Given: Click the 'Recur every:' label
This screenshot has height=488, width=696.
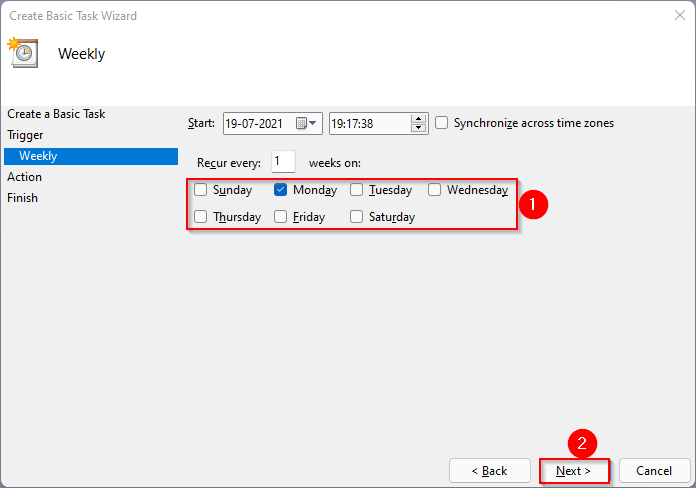Looking at the screenshot, I should point(229,163).
